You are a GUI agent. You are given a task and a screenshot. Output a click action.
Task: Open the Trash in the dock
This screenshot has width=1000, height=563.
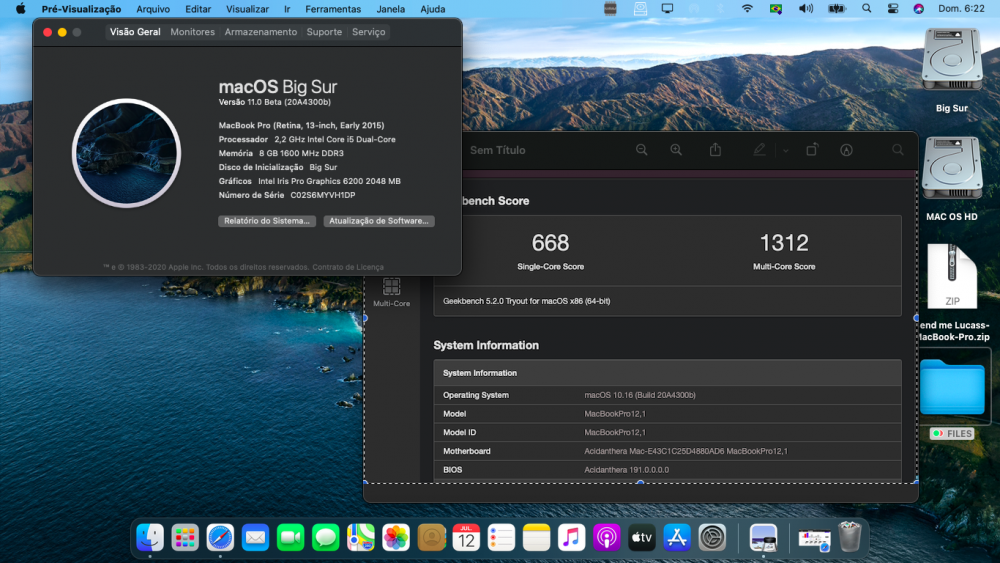tap(849, 537)
